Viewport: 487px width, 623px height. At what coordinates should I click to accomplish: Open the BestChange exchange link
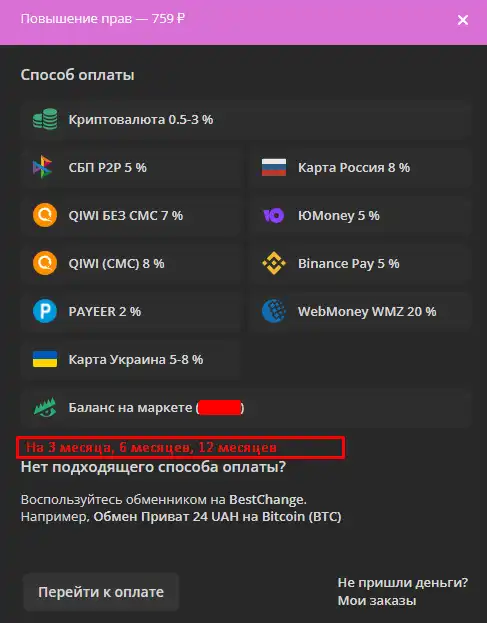click(x=267, y=499)
